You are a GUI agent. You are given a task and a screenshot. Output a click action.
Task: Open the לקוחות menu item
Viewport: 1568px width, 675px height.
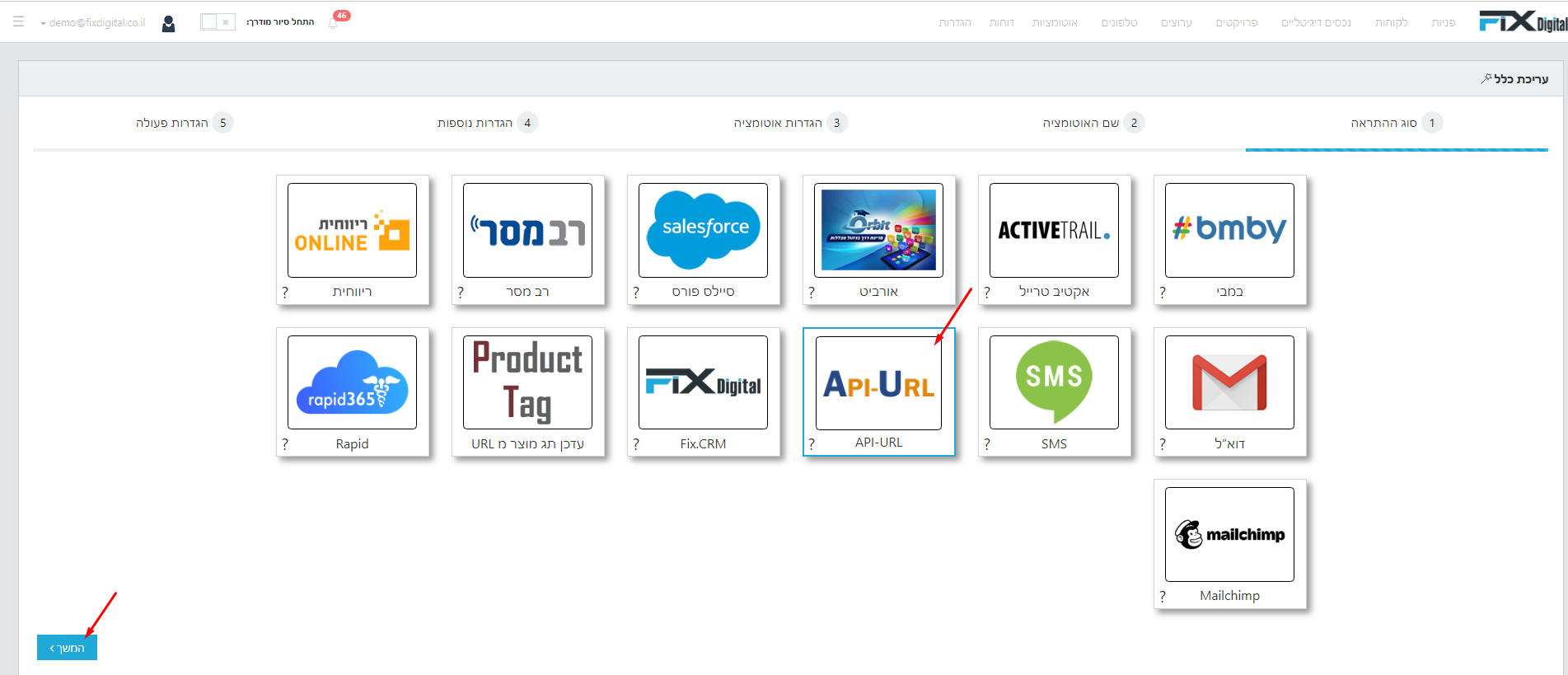1391,22
